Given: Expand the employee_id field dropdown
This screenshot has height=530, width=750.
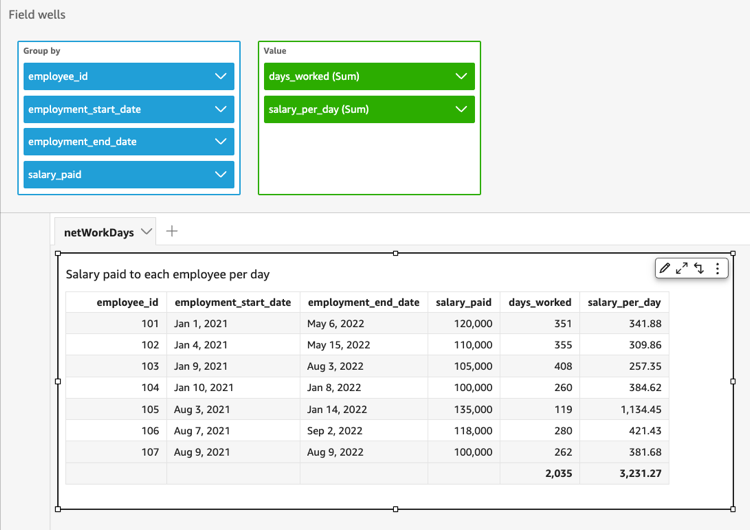Looking at the screenshot, I should coord(221,76).
